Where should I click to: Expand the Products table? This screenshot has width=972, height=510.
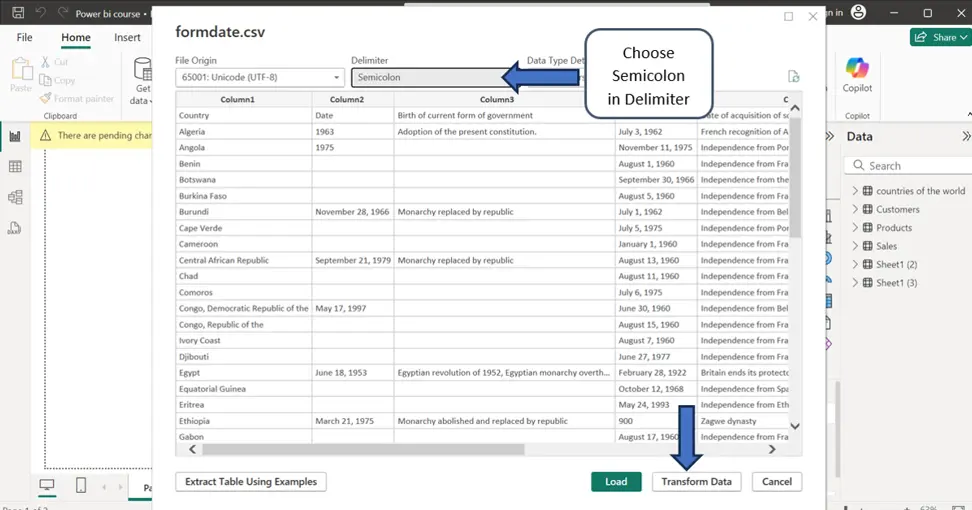pos(855,227)
